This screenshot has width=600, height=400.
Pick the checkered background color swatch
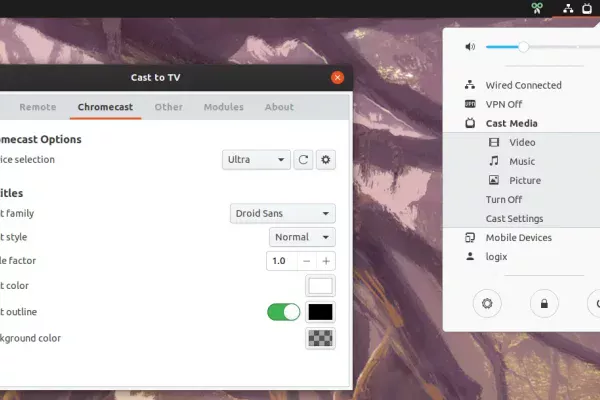pyautogui.click(x=320, y=338)
